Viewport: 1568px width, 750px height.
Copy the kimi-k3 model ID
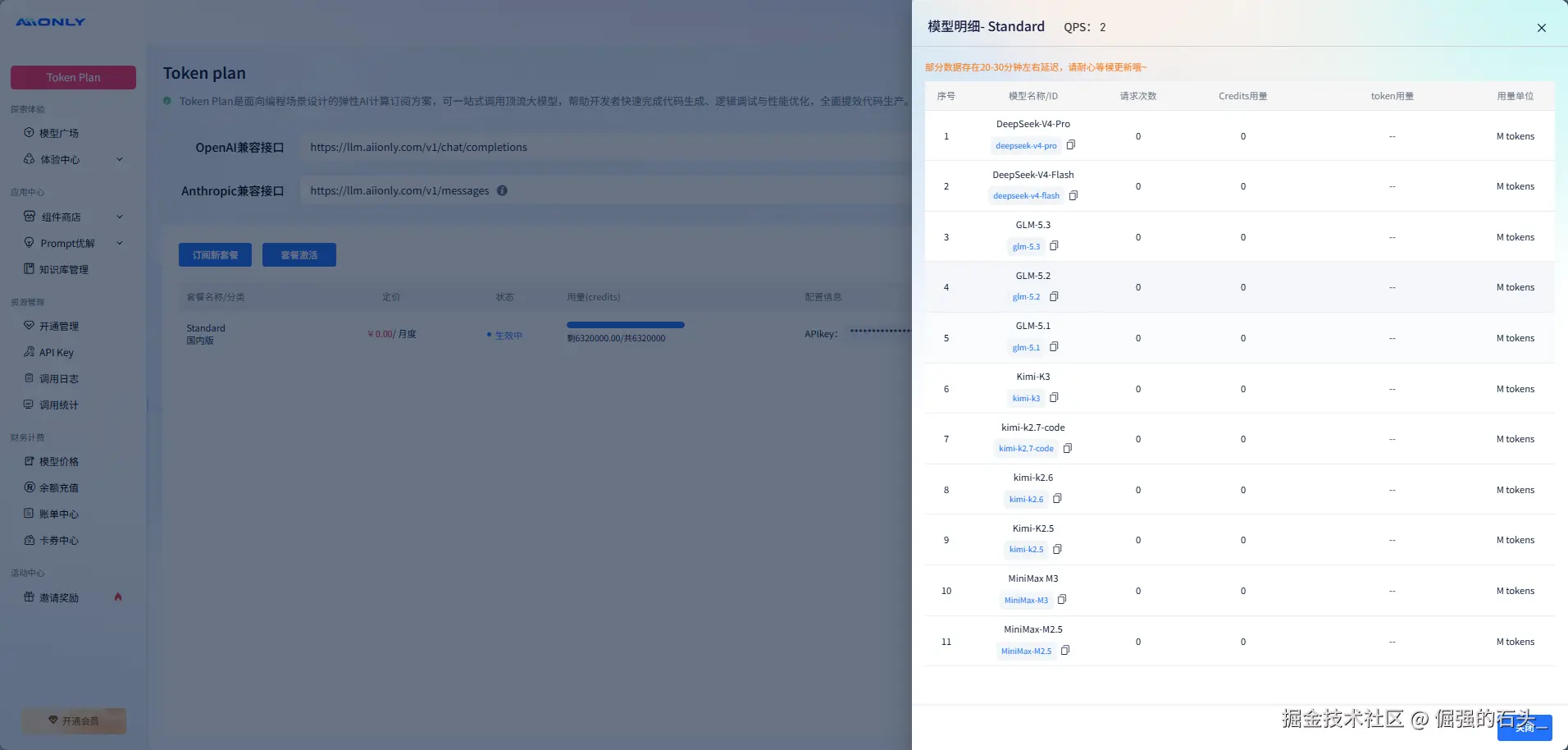(x=1054, y=398)
